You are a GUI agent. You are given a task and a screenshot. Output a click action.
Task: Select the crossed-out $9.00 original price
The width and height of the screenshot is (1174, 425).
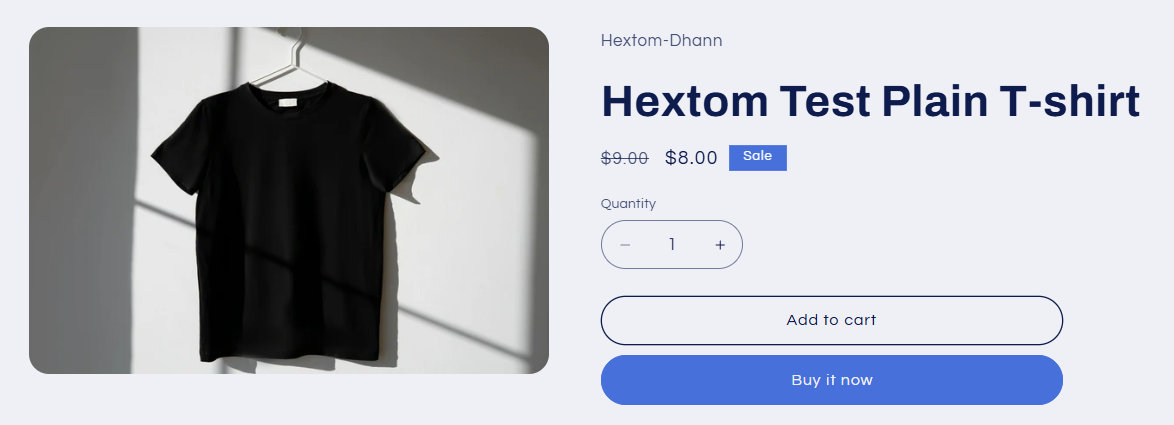point(624,159)
